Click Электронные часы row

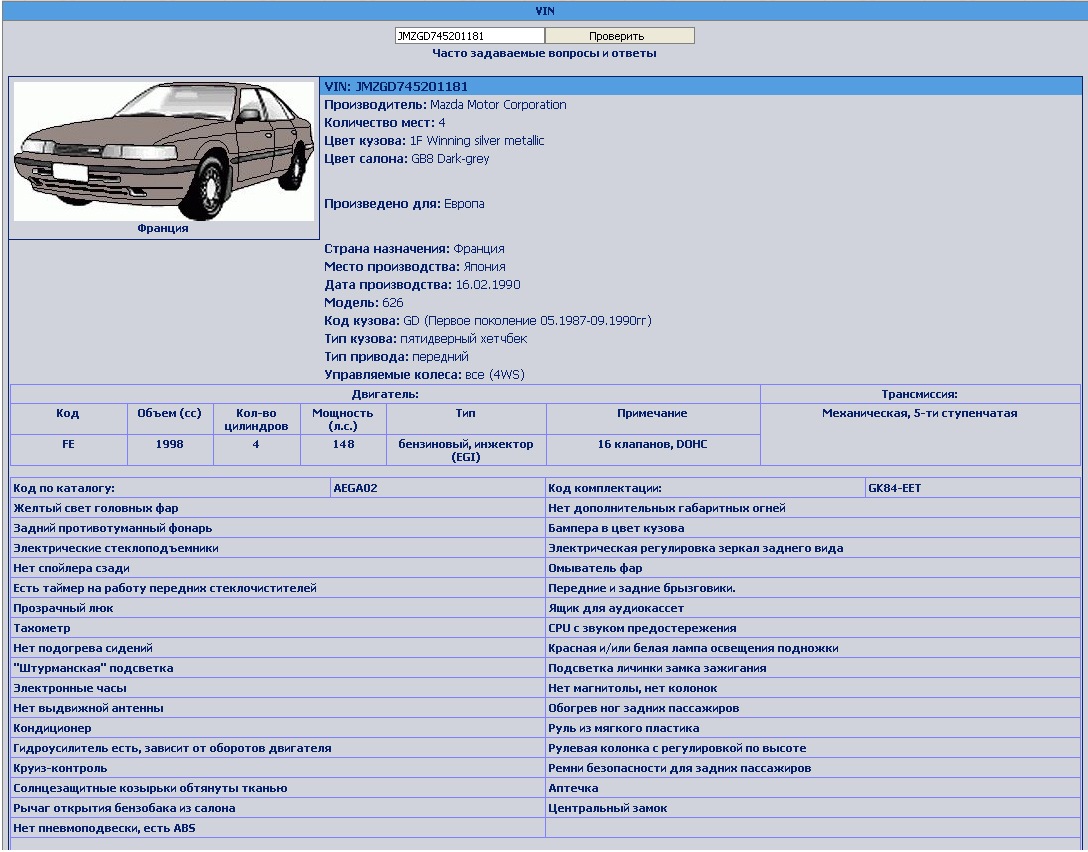tap(278, 689)
